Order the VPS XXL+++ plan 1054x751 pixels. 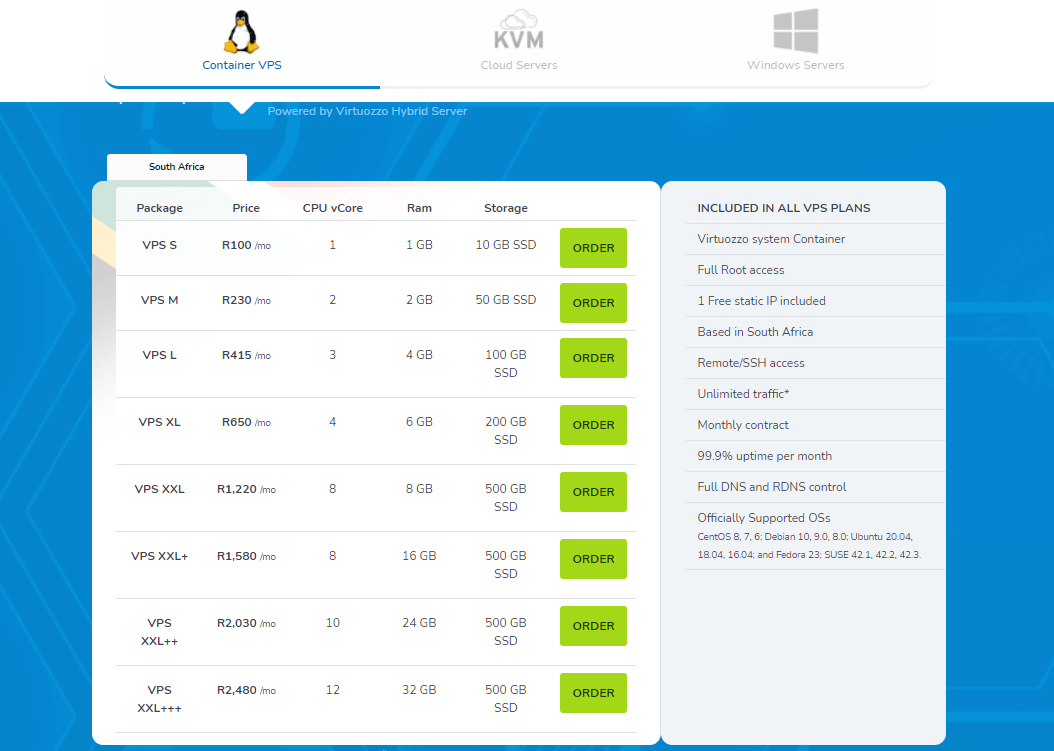pos(593,693)
